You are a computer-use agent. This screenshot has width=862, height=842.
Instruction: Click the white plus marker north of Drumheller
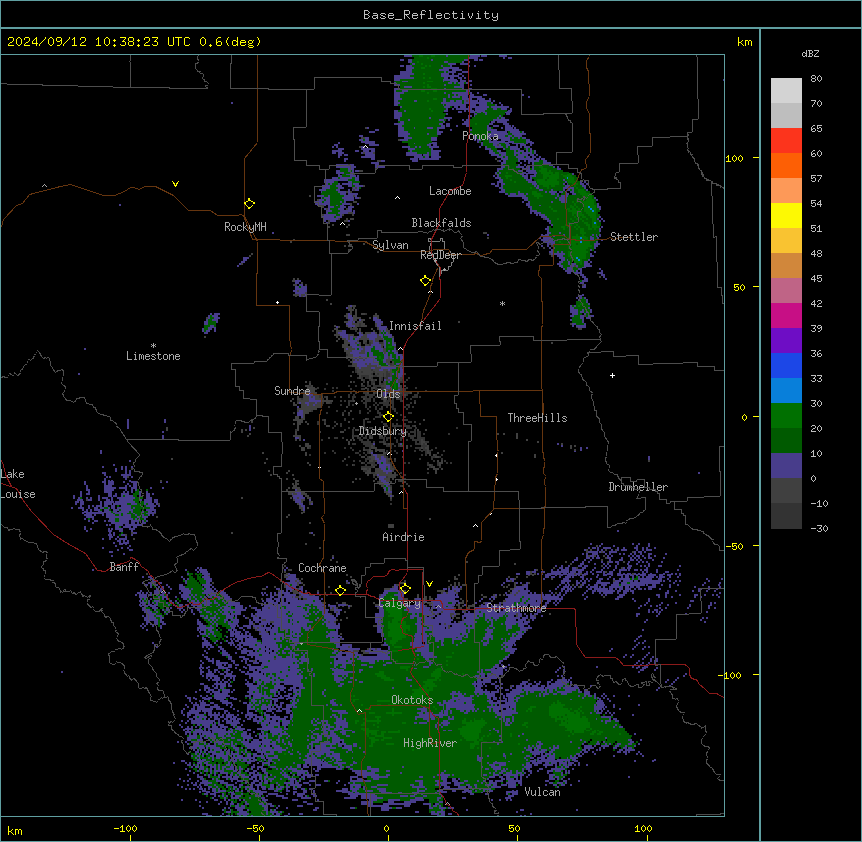click(x=612, y=375)
